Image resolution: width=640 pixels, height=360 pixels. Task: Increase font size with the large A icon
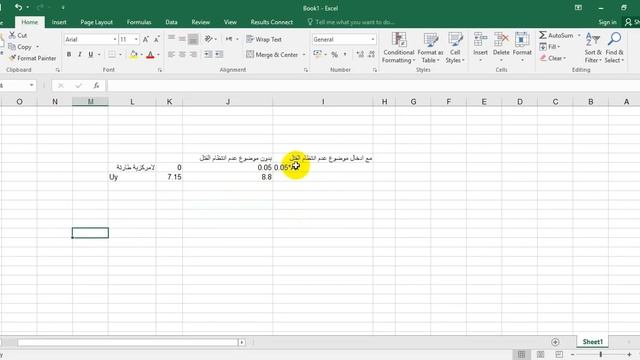point(146,39)
